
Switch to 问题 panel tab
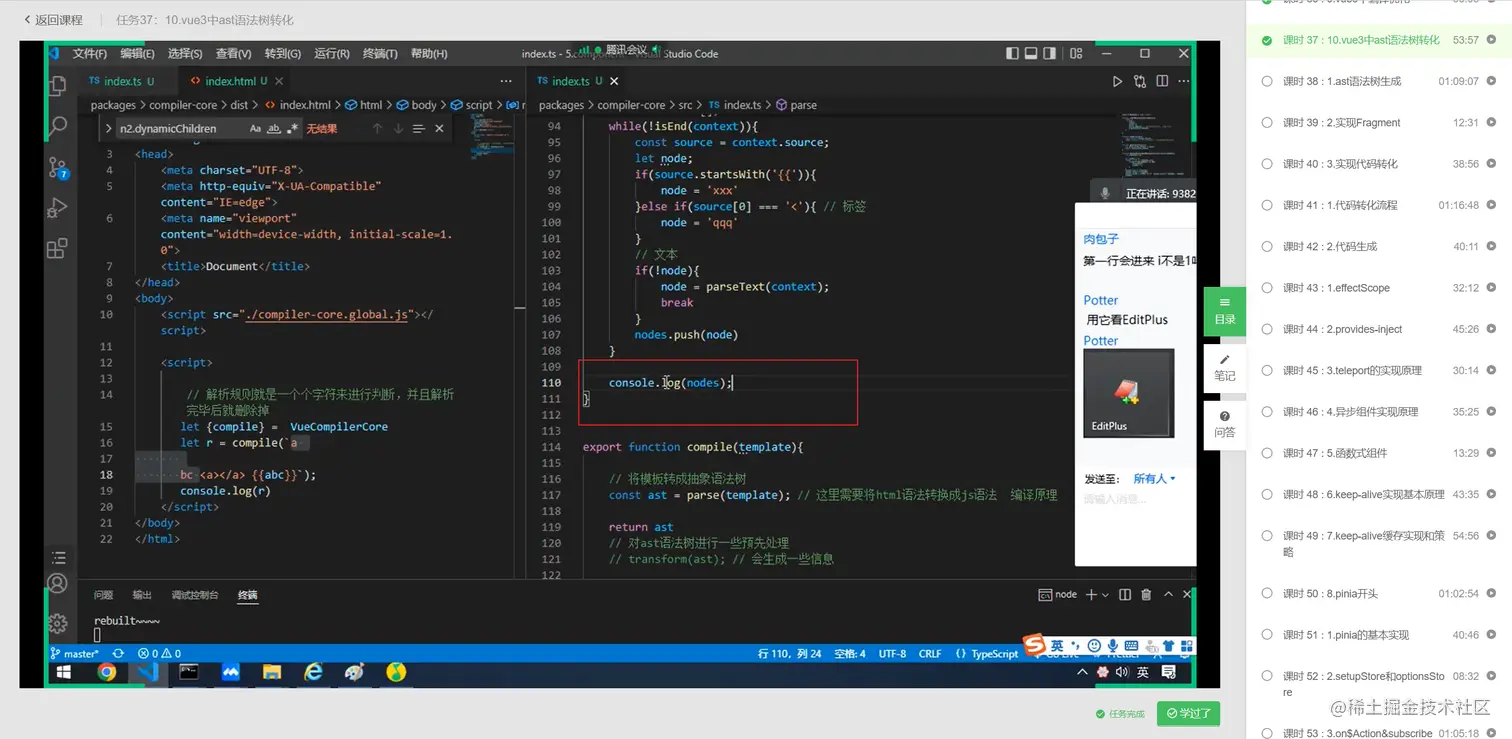click(104, 595)
